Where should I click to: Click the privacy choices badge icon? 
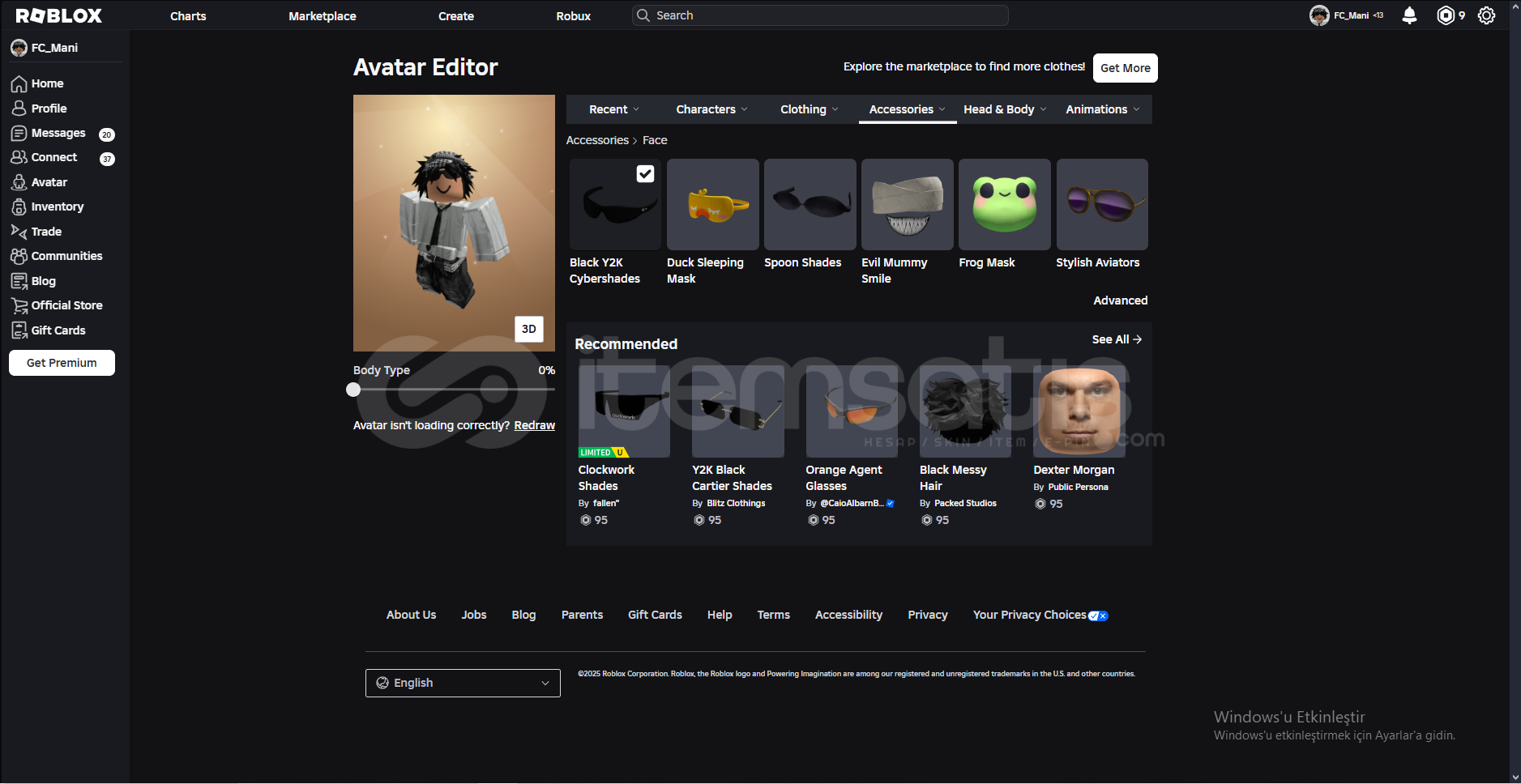1098,616
